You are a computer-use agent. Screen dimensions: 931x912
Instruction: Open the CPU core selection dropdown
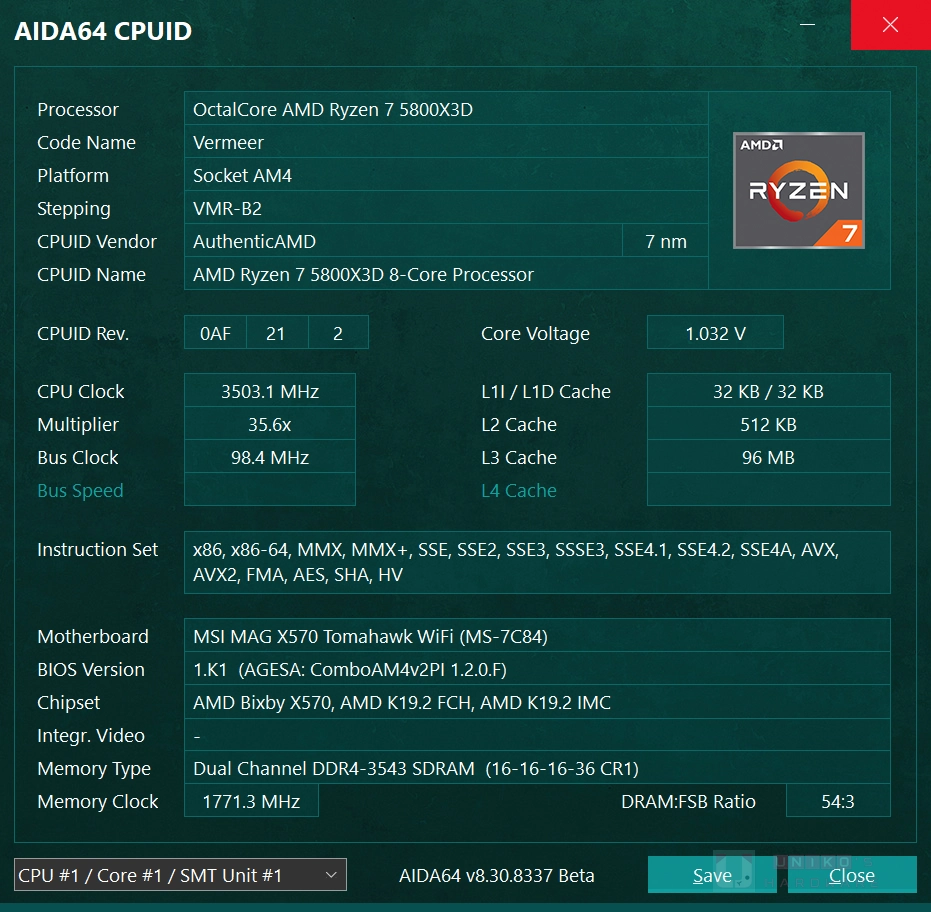[180, 875]
